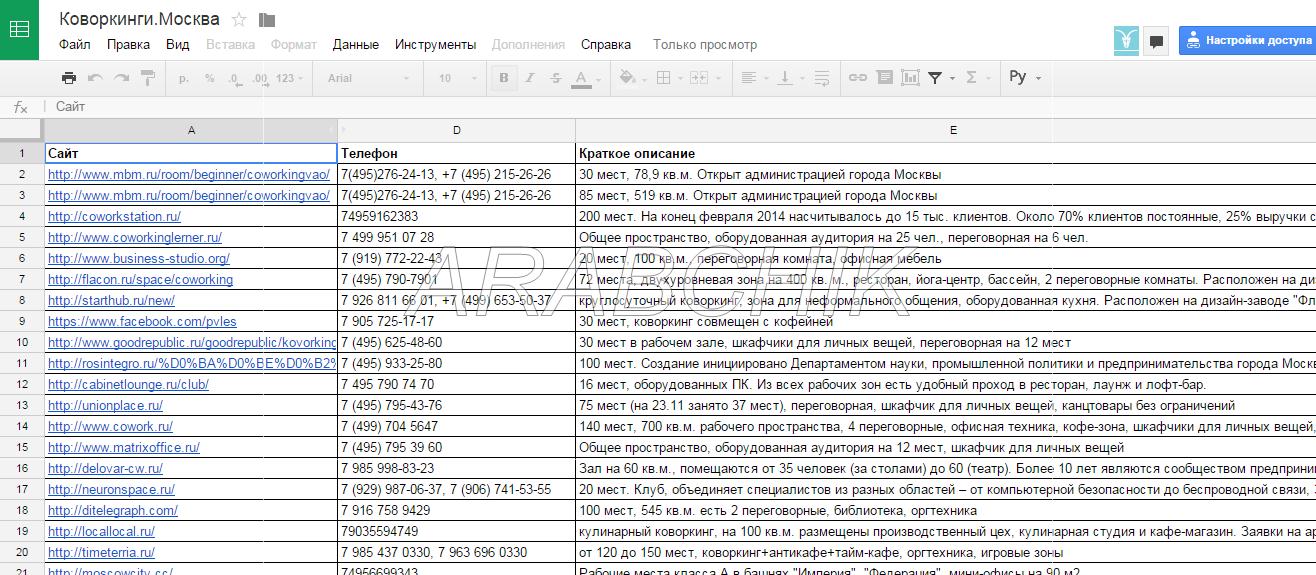Click the insert chart icon
This screenshot has height=575, width=1316.
click(x=910, y=78)
